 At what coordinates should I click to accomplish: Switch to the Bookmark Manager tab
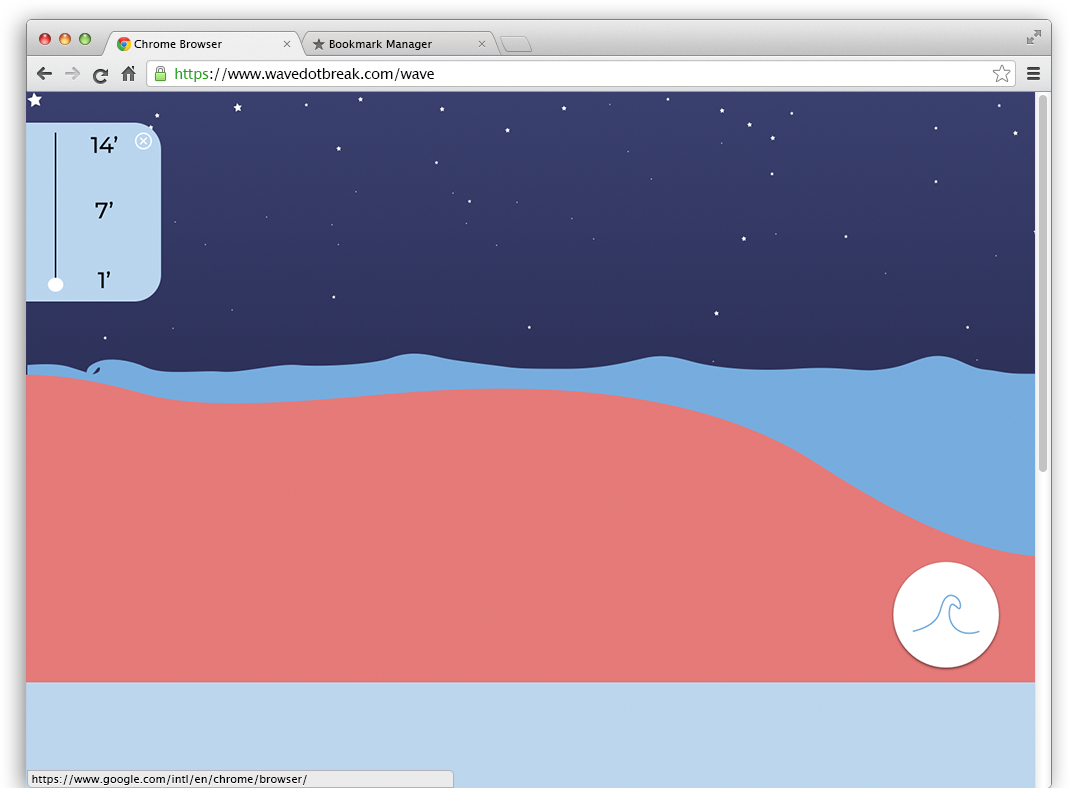[399, 44]
